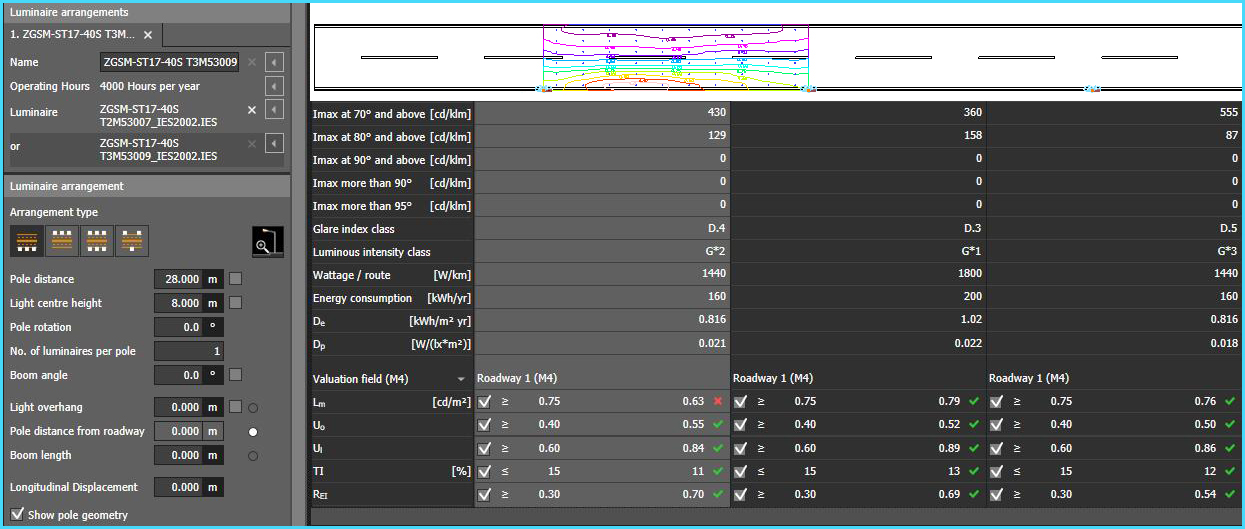
Task: Click the arrow button in the 'or' row
Action: pos(275,145)
